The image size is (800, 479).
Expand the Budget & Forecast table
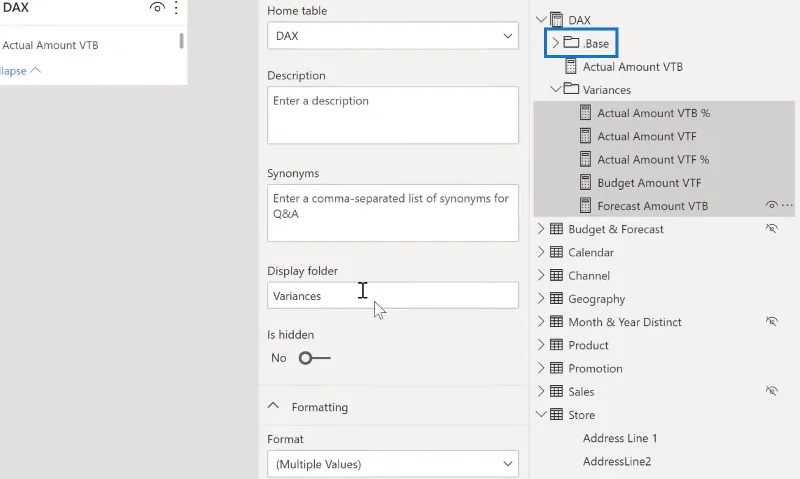(541, 229)
